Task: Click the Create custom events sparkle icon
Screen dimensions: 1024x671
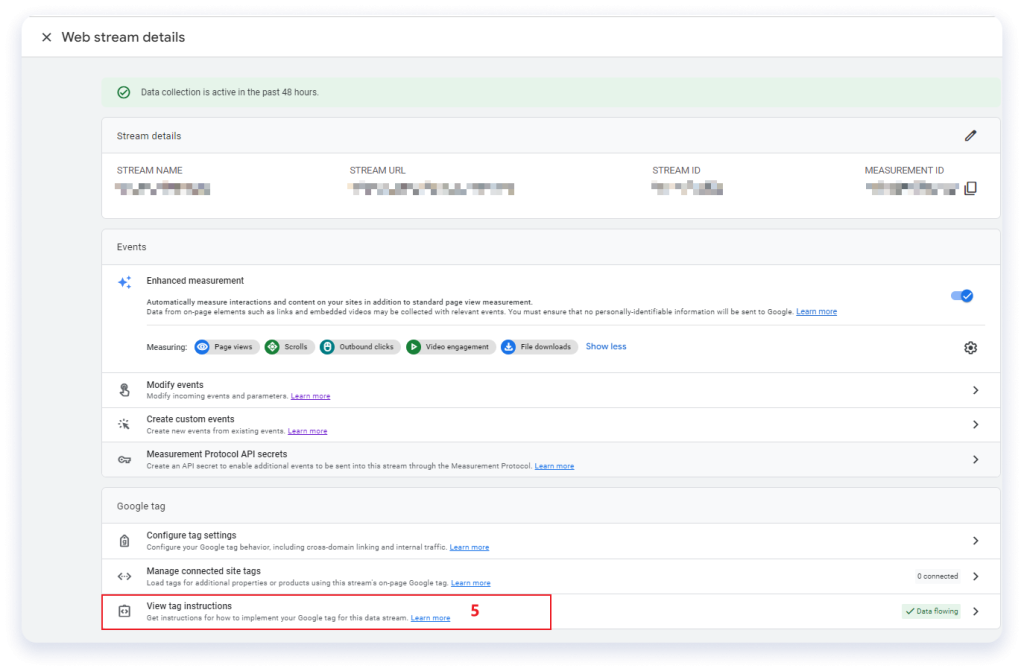Action: click(125, 424)
